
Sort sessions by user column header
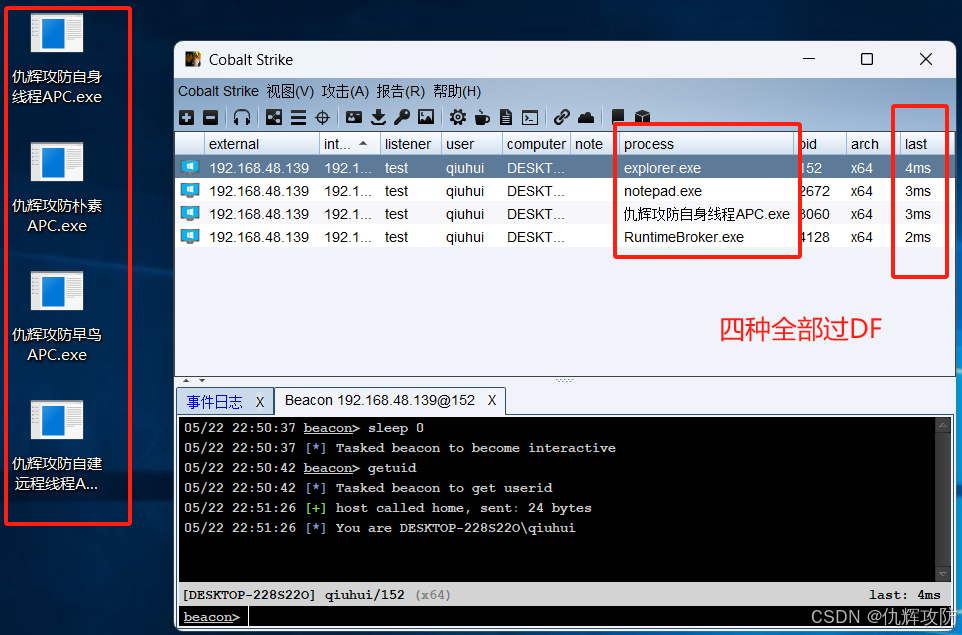click(x=471, y=144)
